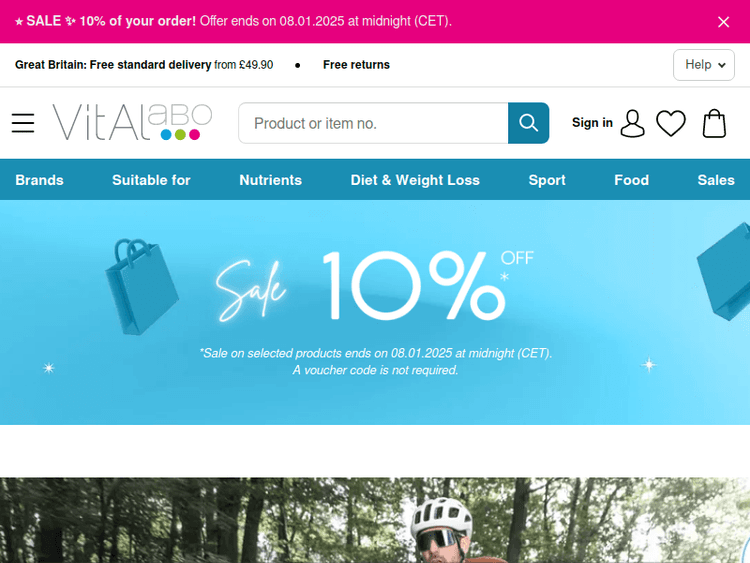
Task: Open the shopping bag cart icon
Action: (x=714, y=123)
